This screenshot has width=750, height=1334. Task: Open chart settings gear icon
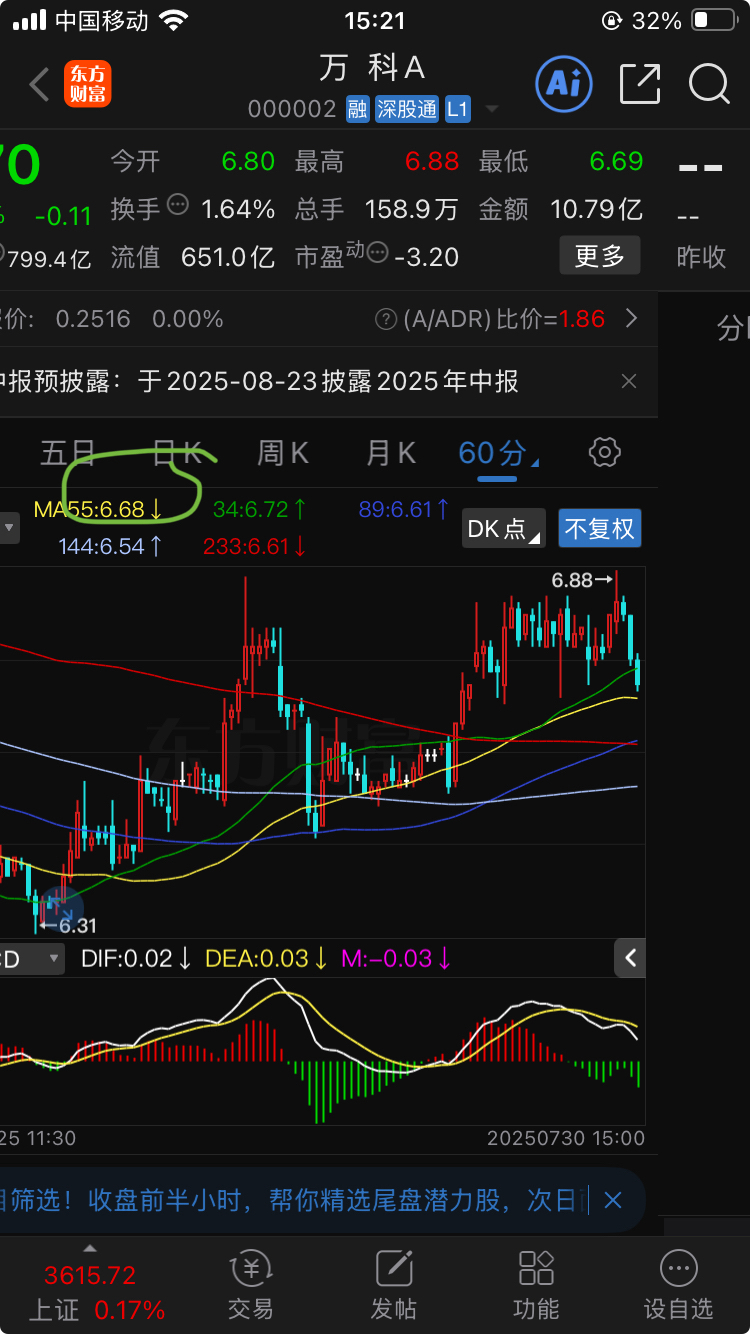click(x=605, y=452)
